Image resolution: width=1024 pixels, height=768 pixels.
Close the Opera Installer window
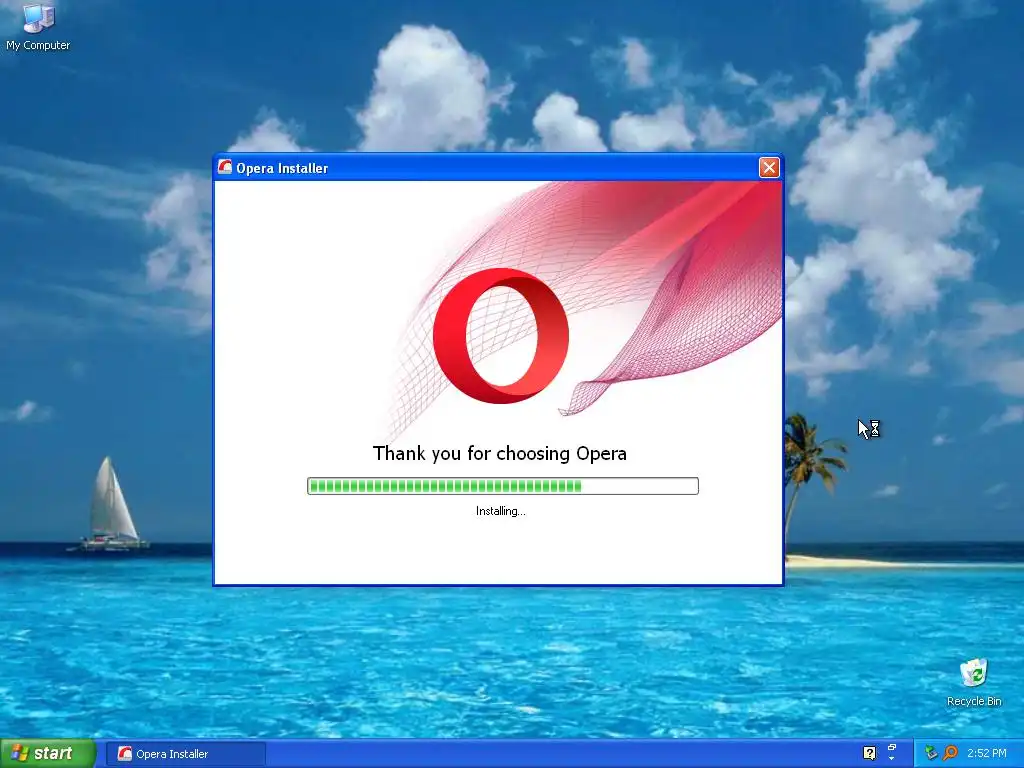769,168
